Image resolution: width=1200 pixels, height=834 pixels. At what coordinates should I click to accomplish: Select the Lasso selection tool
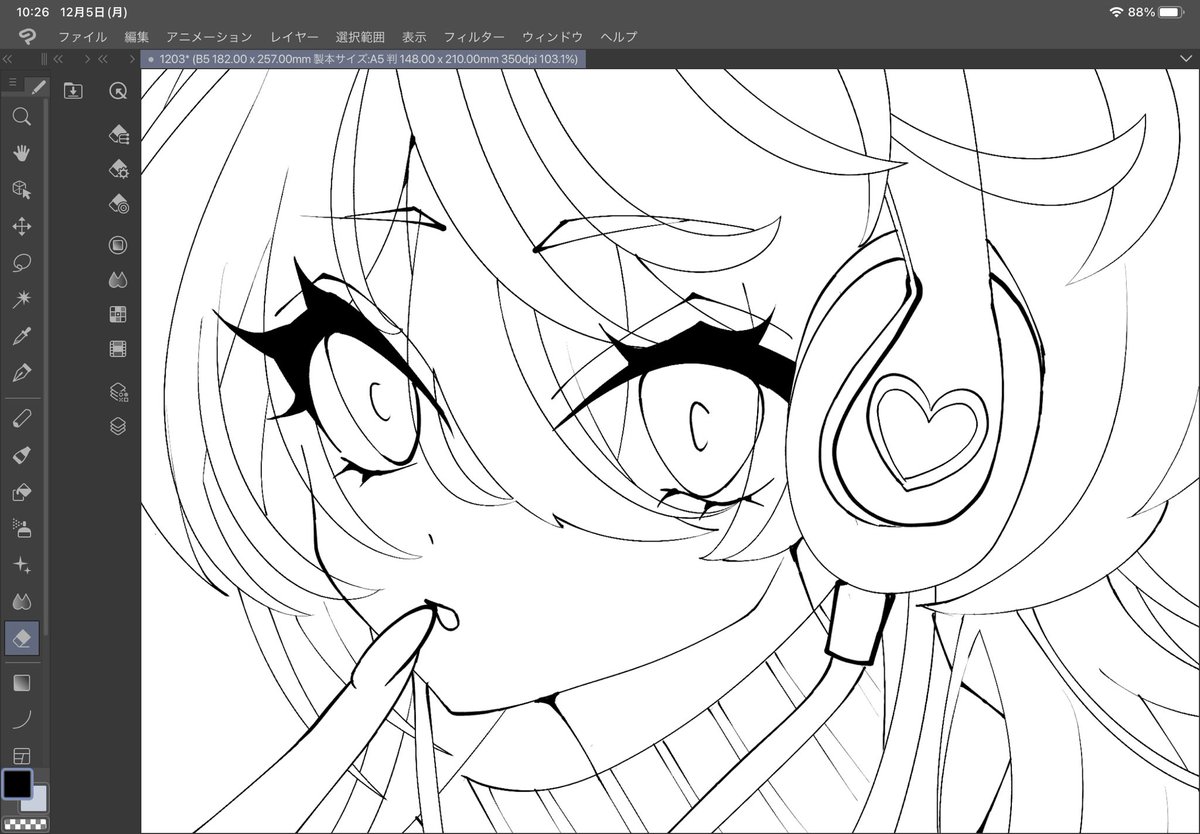[21, 263]
